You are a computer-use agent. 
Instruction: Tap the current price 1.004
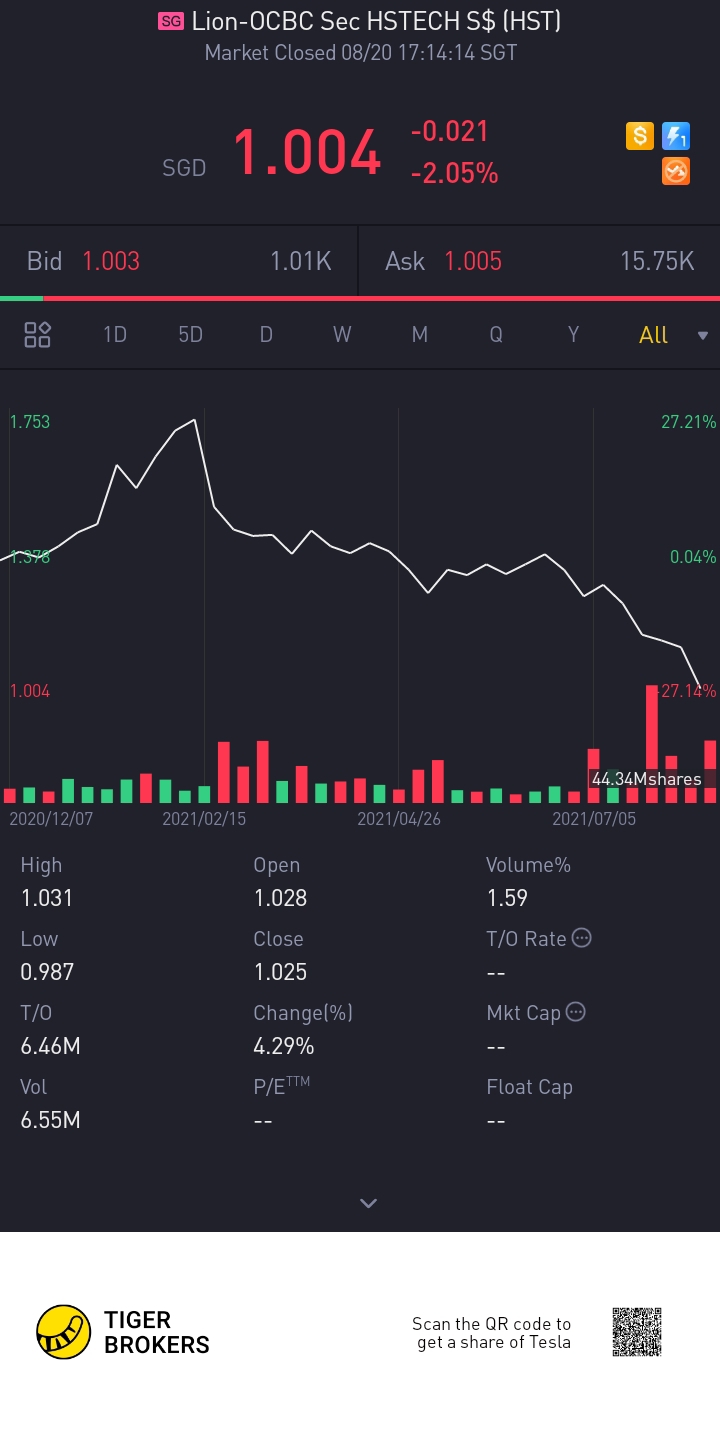click(307, 153)
